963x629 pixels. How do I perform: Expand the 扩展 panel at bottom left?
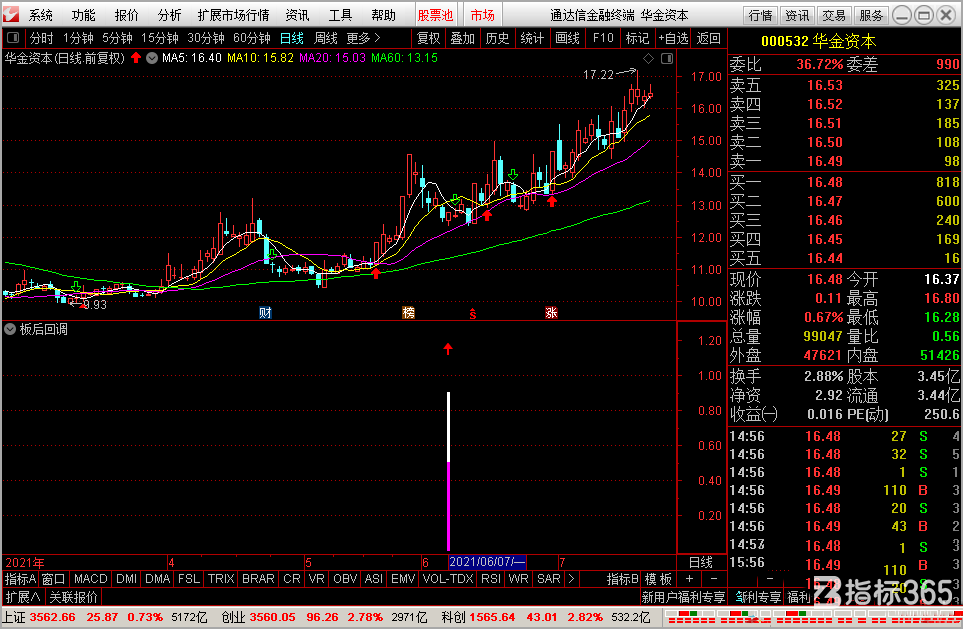(x=23, y=596)
